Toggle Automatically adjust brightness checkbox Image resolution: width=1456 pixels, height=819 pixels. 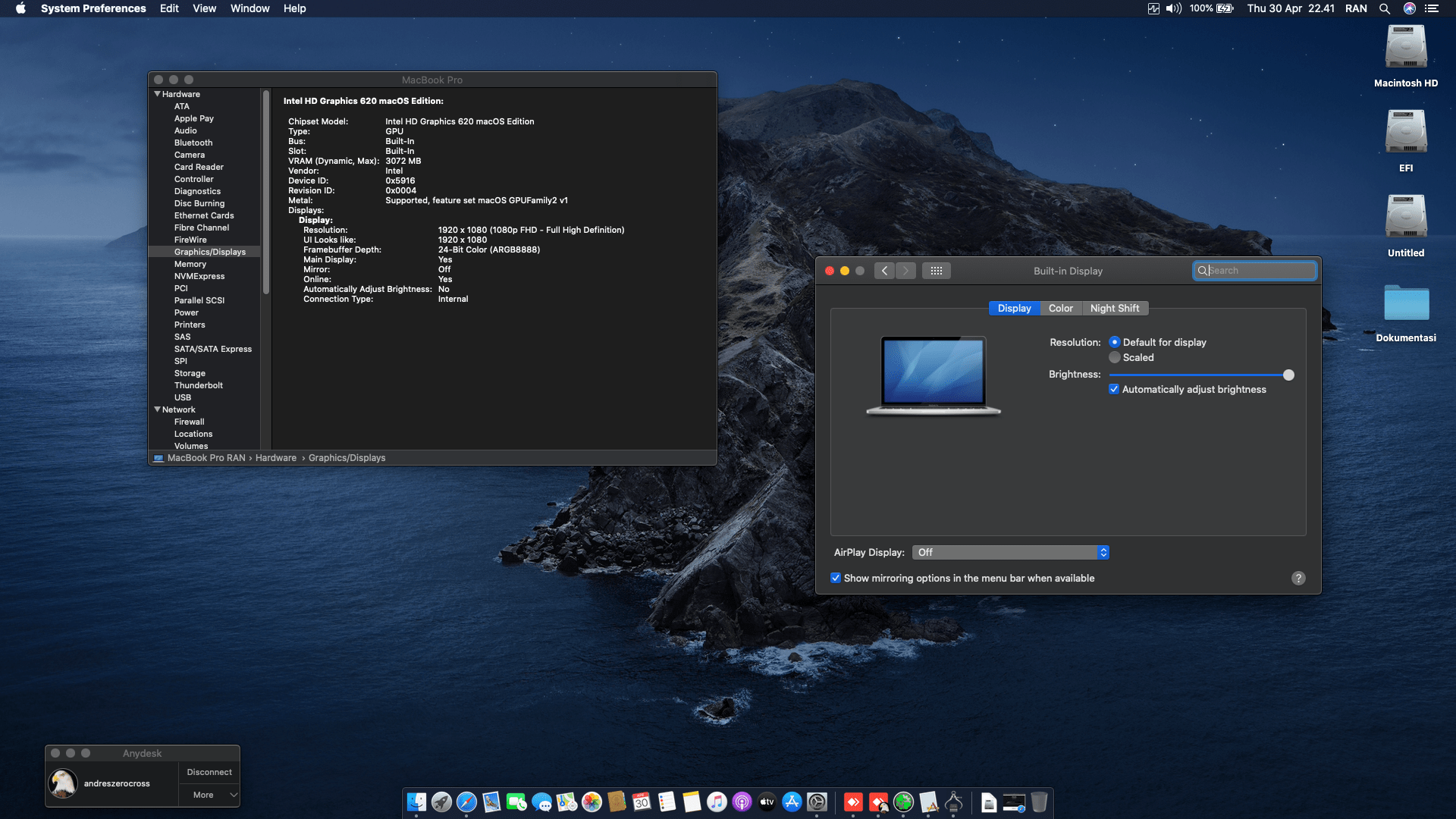click(1113, 389)
